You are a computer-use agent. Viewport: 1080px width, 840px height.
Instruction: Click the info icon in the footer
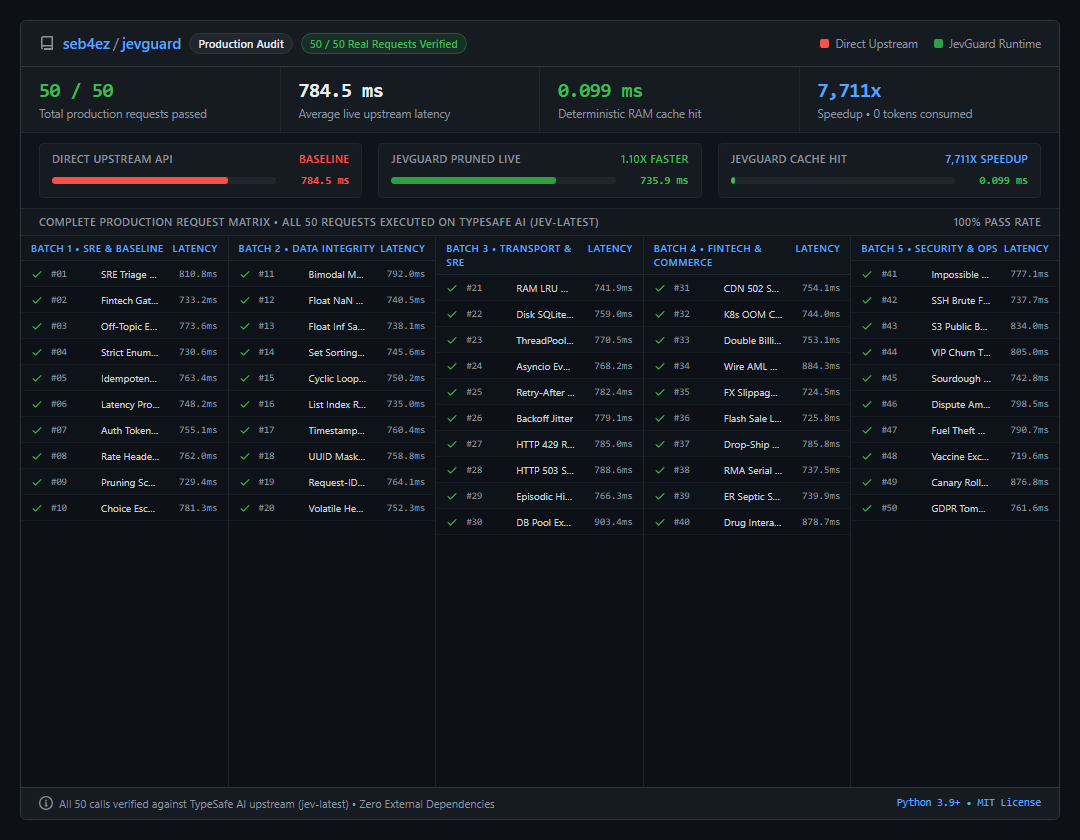(45, 804)
